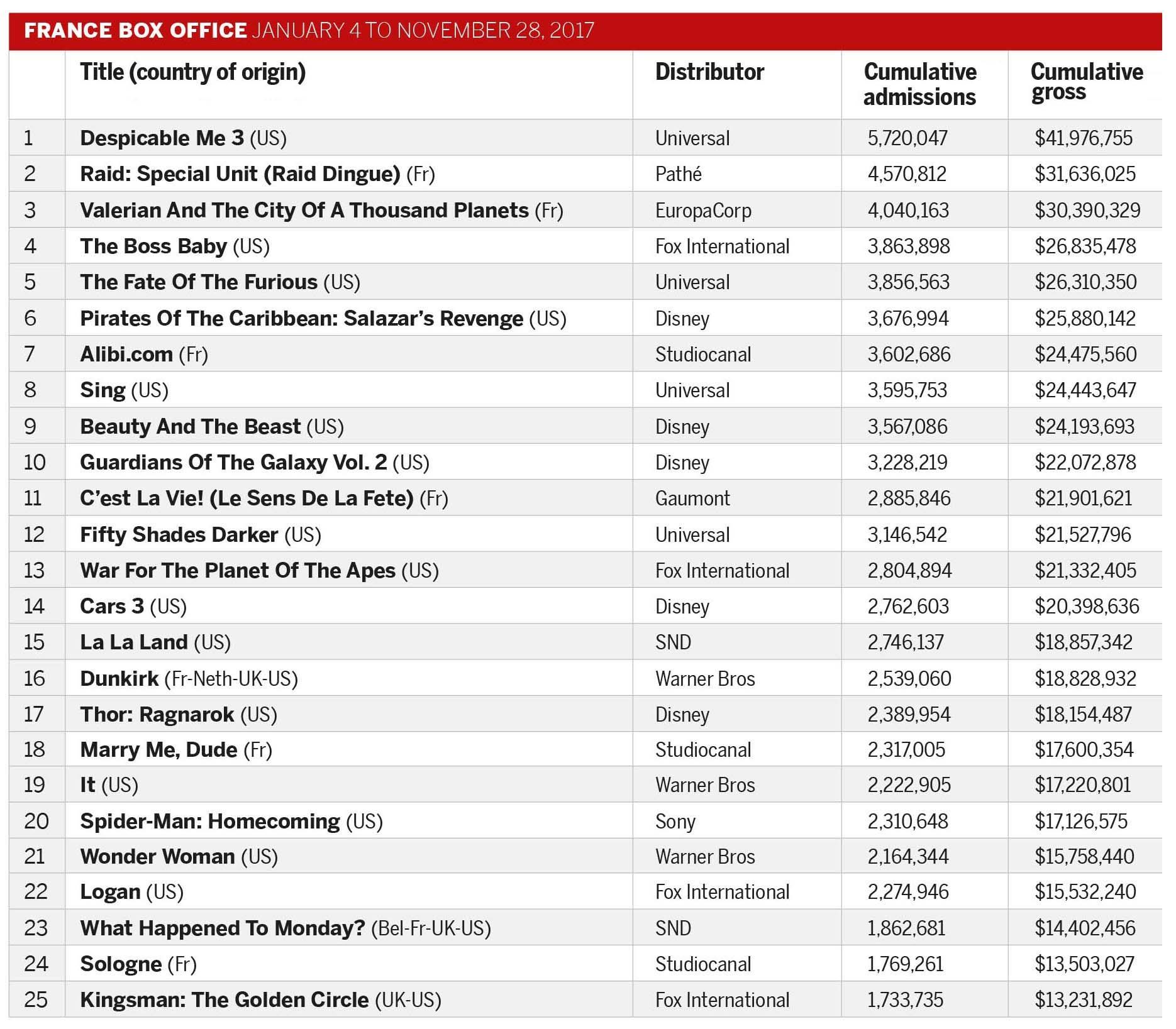Click gross value $17,220,801
Screen dimensions: 1176x1029
click(x=1082, y=784)
